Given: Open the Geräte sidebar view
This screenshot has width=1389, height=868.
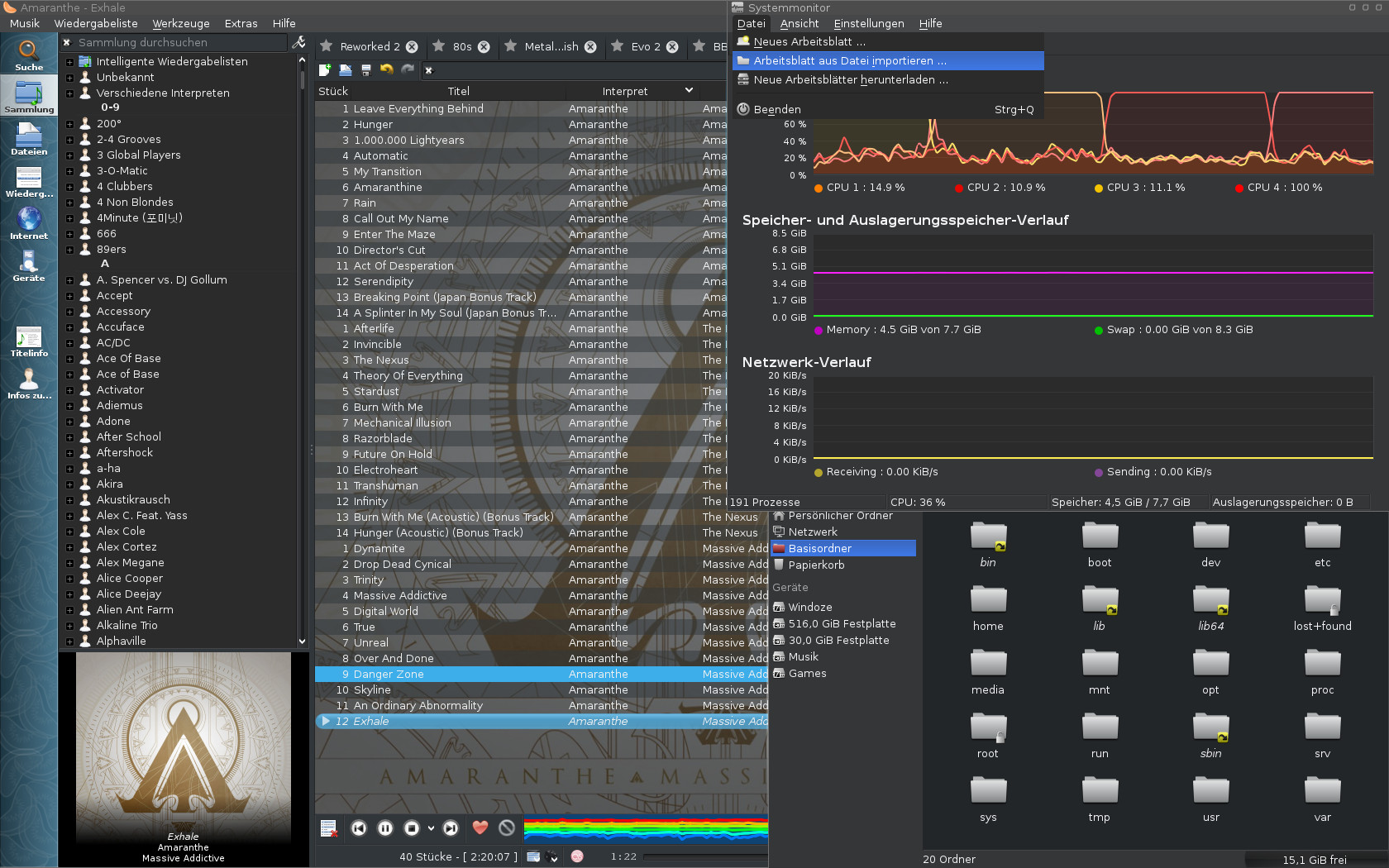Looking at the screenshot, I should (x=29, y=265).
